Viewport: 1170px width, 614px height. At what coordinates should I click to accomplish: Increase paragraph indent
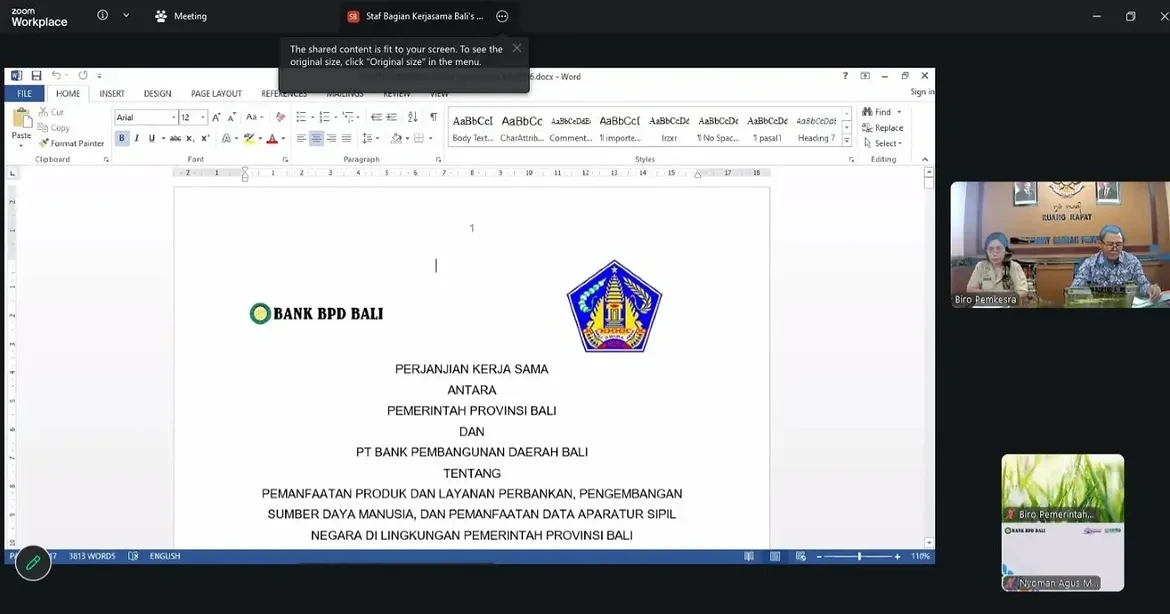pyautogui.click(x=392, y=117)
